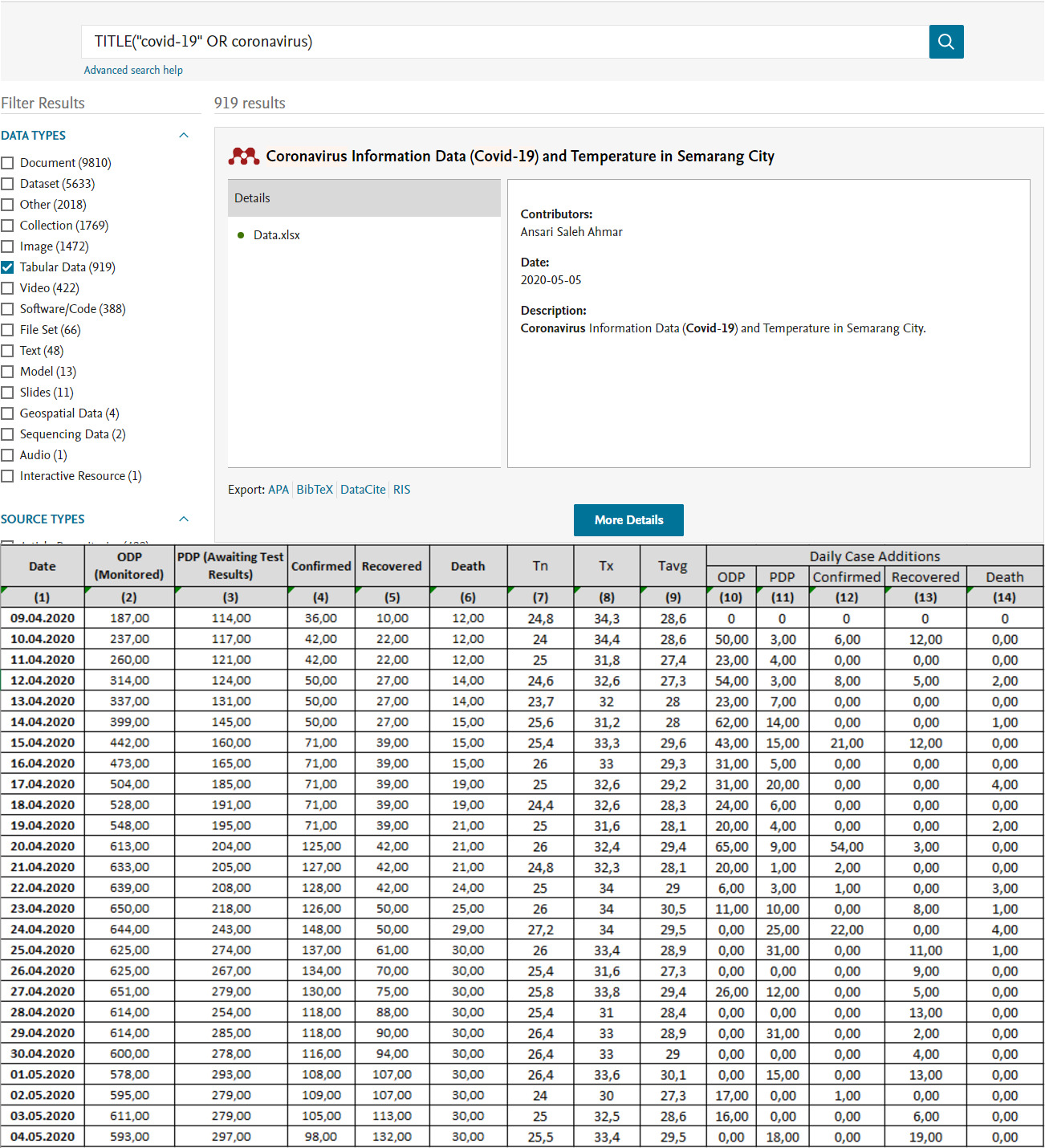The image size is (1045, 1148).
Task: Uncheck the Tabular Data (919) filter
Action: 7,267
